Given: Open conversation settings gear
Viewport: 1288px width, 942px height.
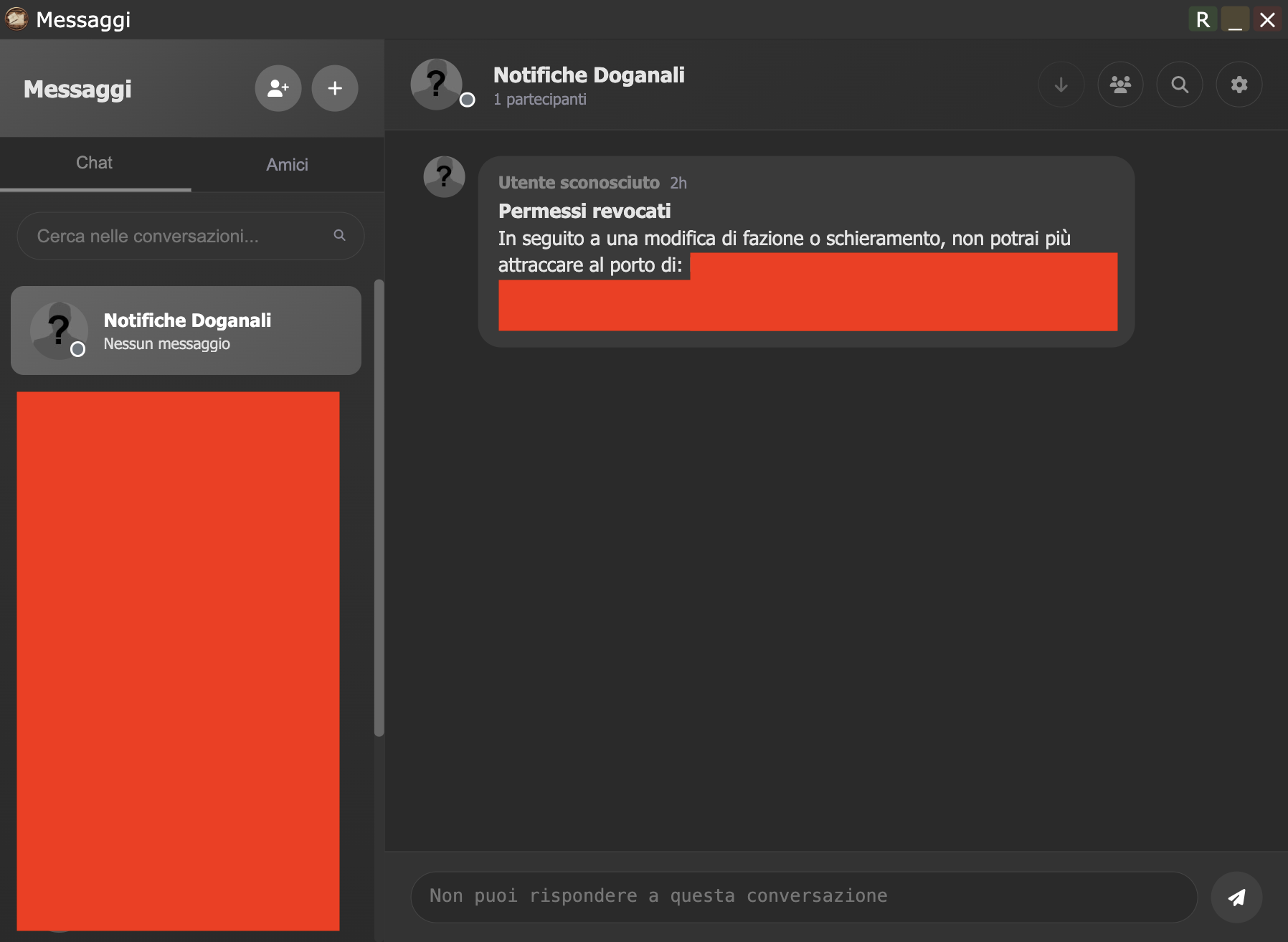Looking at the screenshot, I should click(x=1239, y=85).
